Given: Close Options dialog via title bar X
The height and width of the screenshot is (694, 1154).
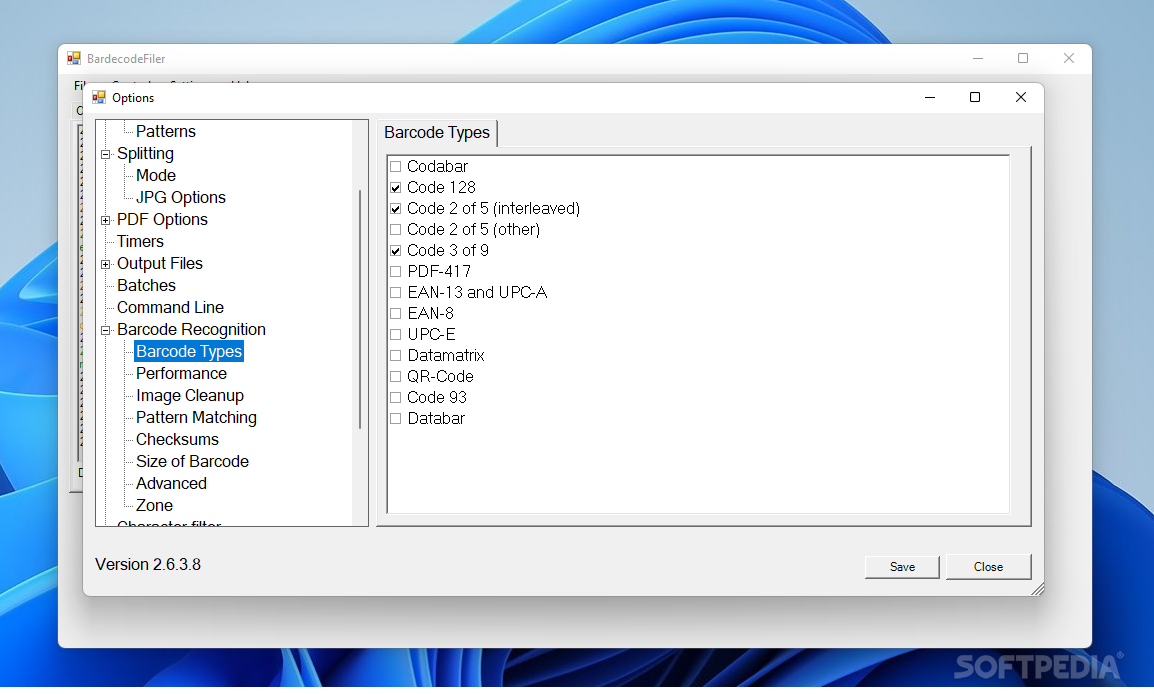Looking at the screenshot, I should (1021, 97).
